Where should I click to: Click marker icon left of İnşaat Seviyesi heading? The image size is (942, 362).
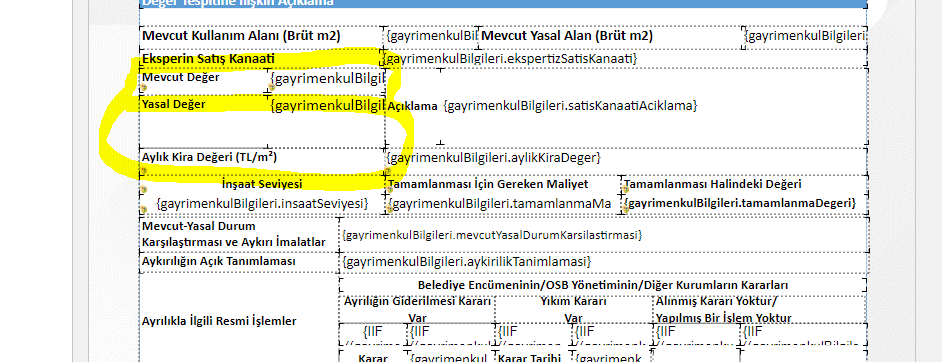pyautogui.click(x=143, y=189)
